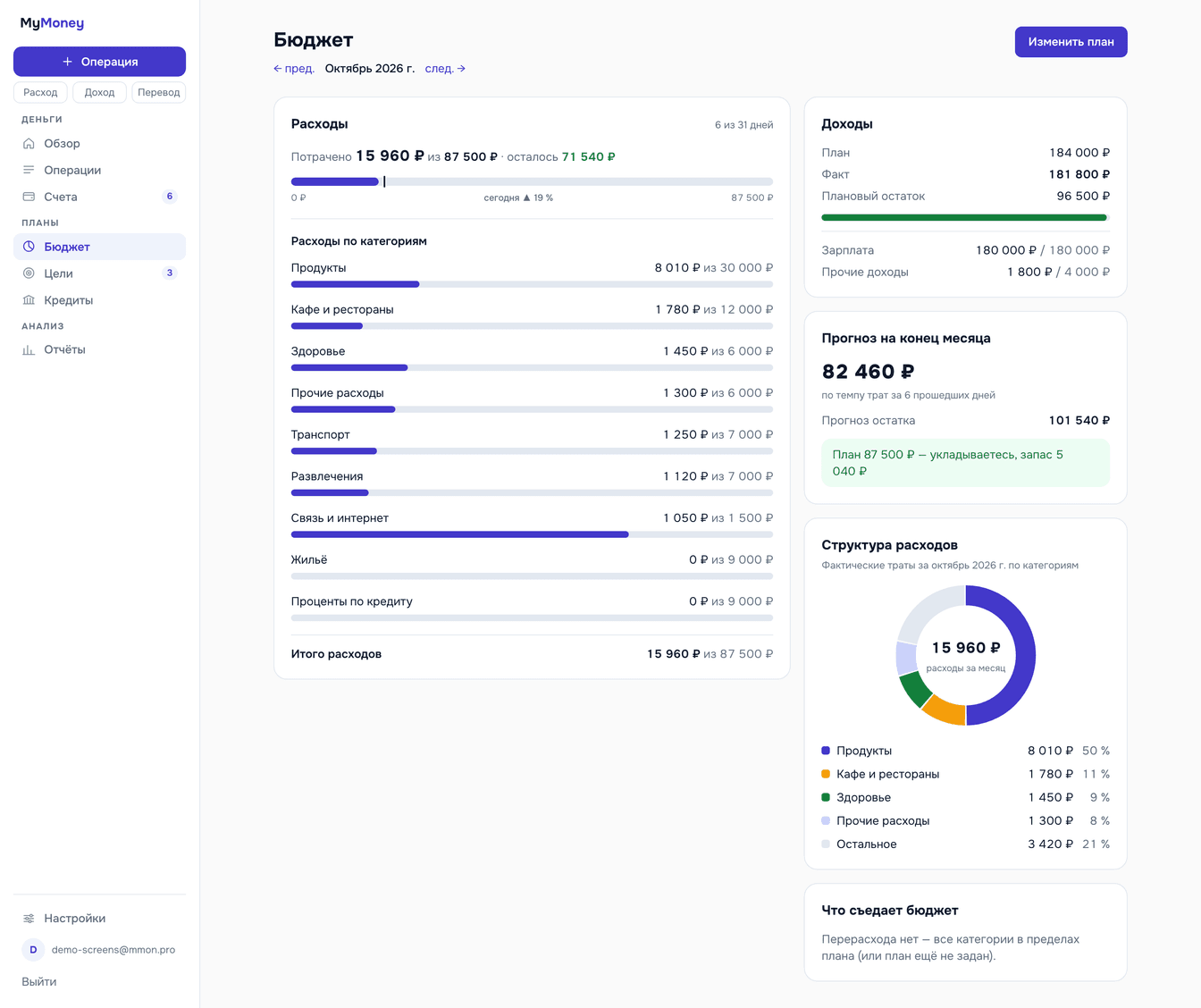Image resolution: width=1201 pixels, height=1008 pixels.
Task: Open the Цели page
Action: click(99, 273)
